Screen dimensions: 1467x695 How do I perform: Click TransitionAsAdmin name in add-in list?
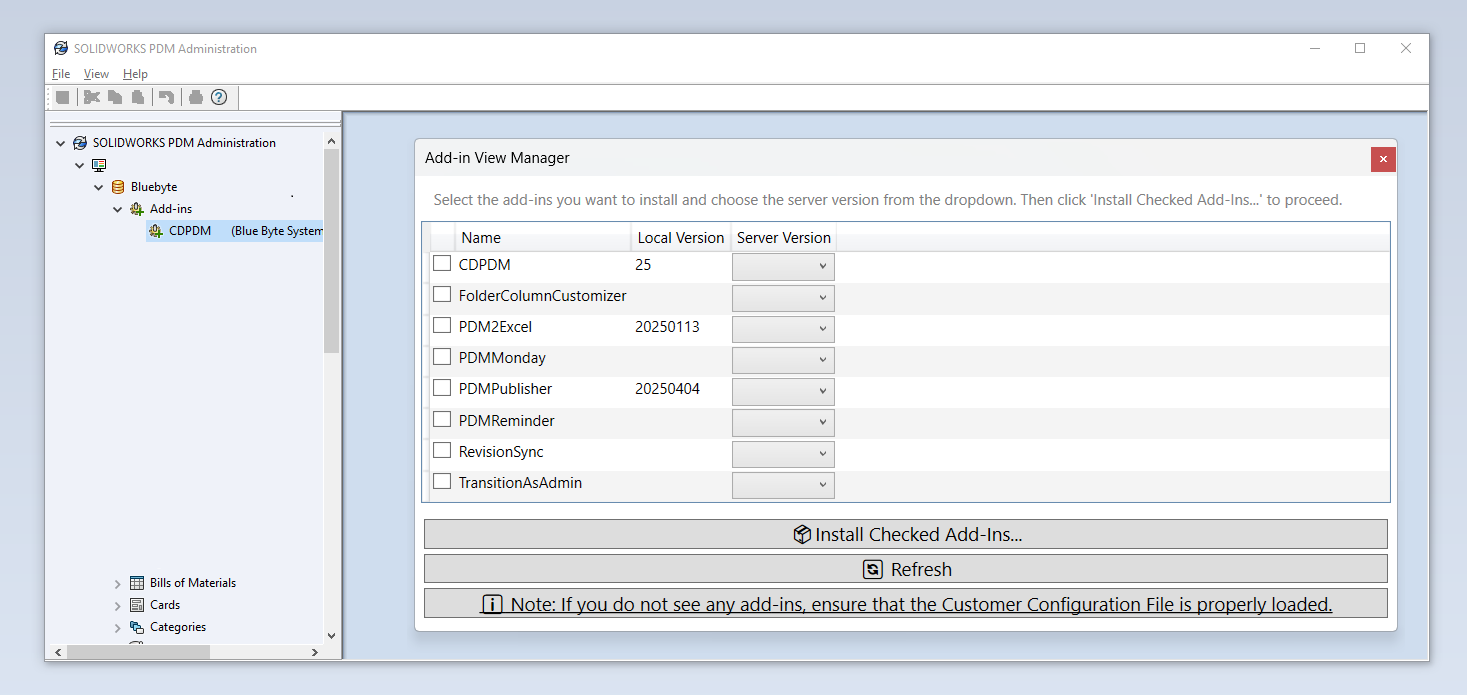pos(520,483)
